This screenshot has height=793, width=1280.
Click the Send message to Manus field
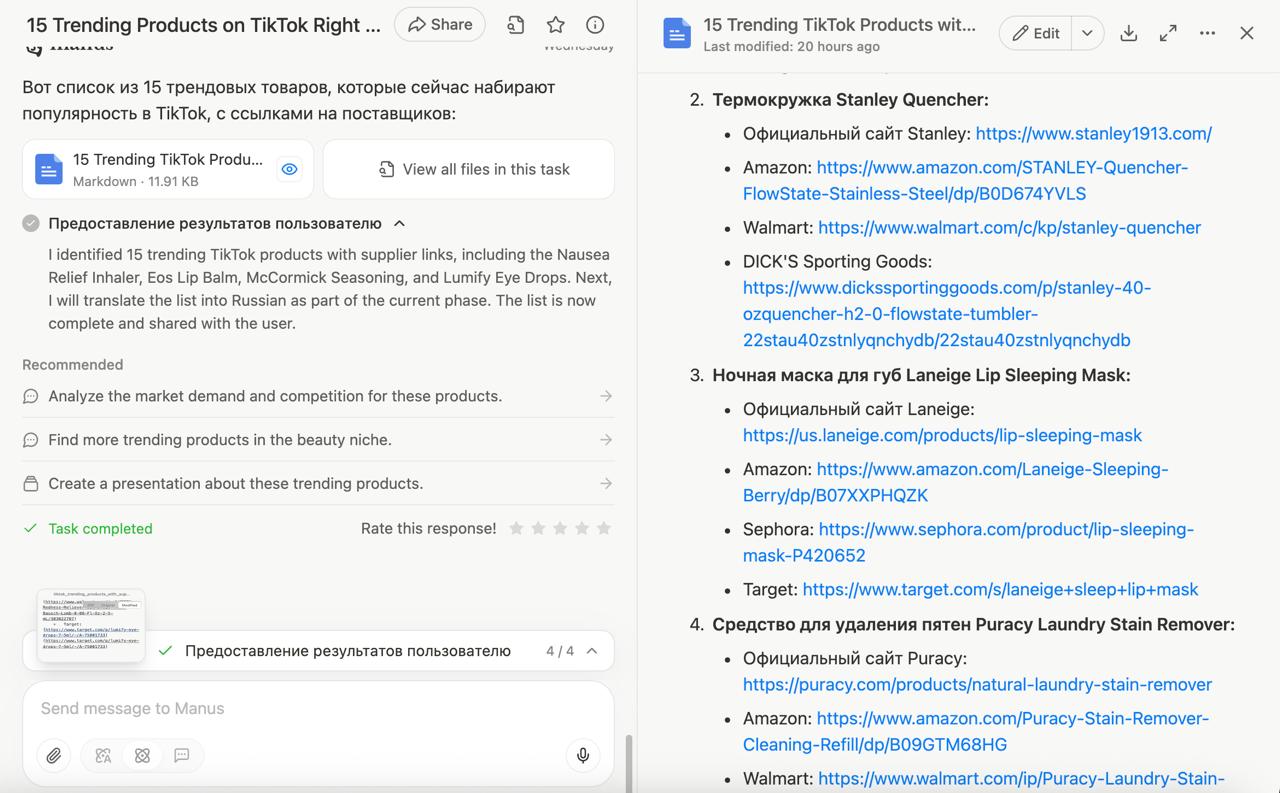pos(318,708)
